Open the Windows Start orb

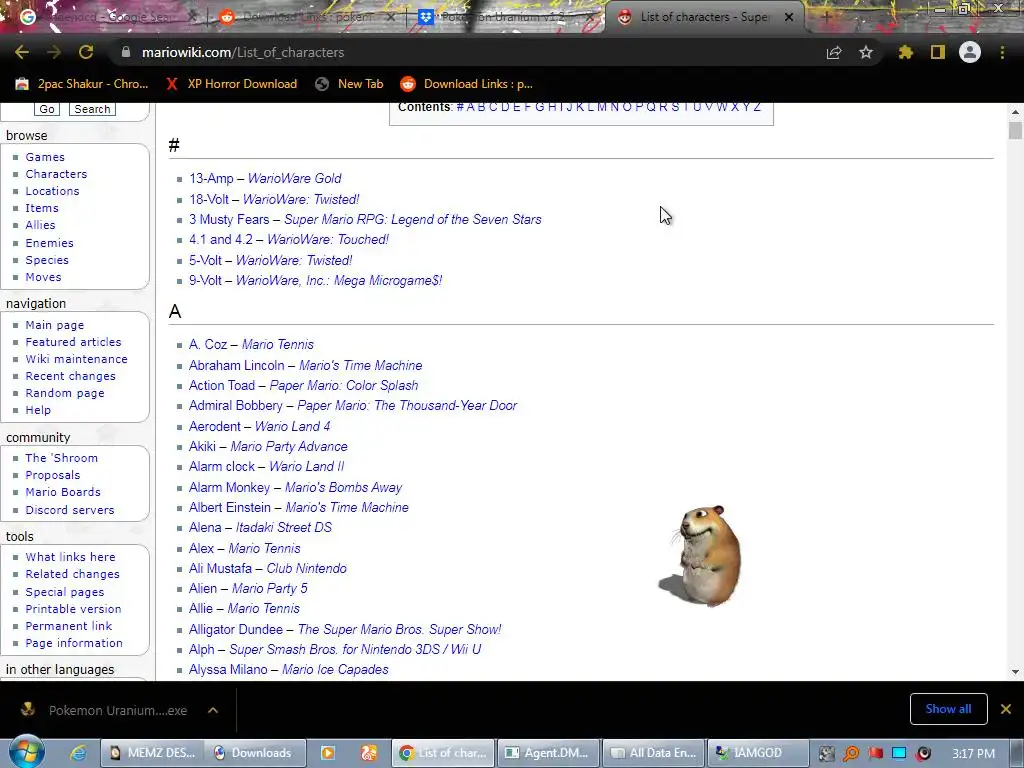coord(27,752)
